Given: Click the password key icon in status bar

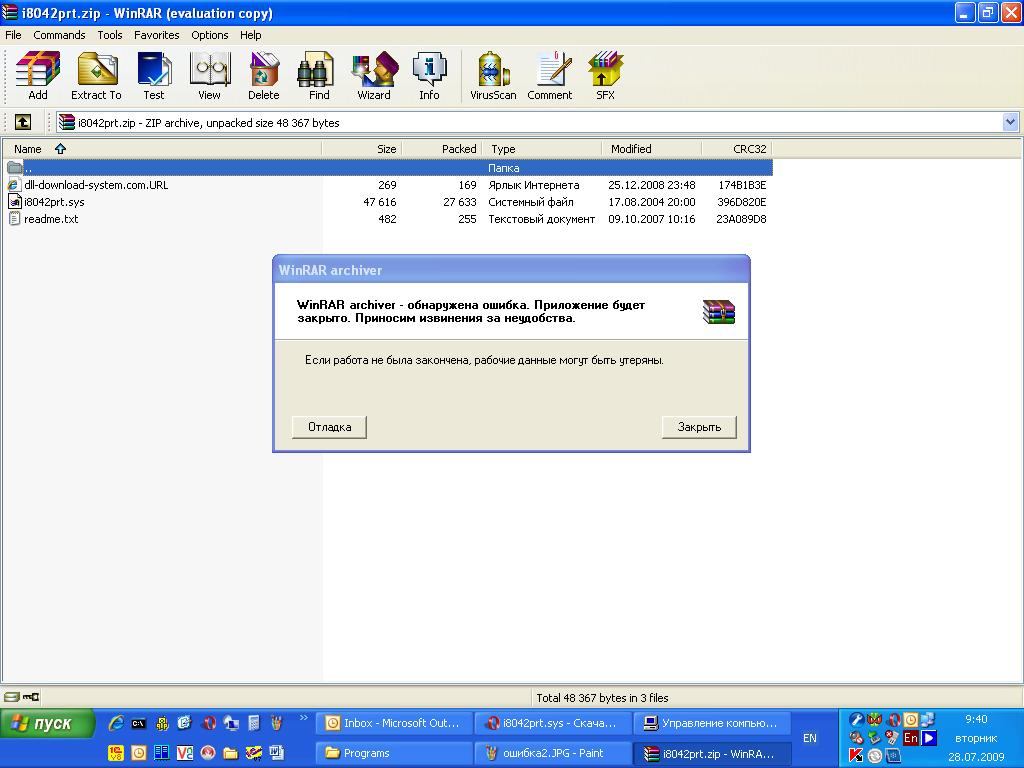Looking at the screenshot, I should coord(31,697).
